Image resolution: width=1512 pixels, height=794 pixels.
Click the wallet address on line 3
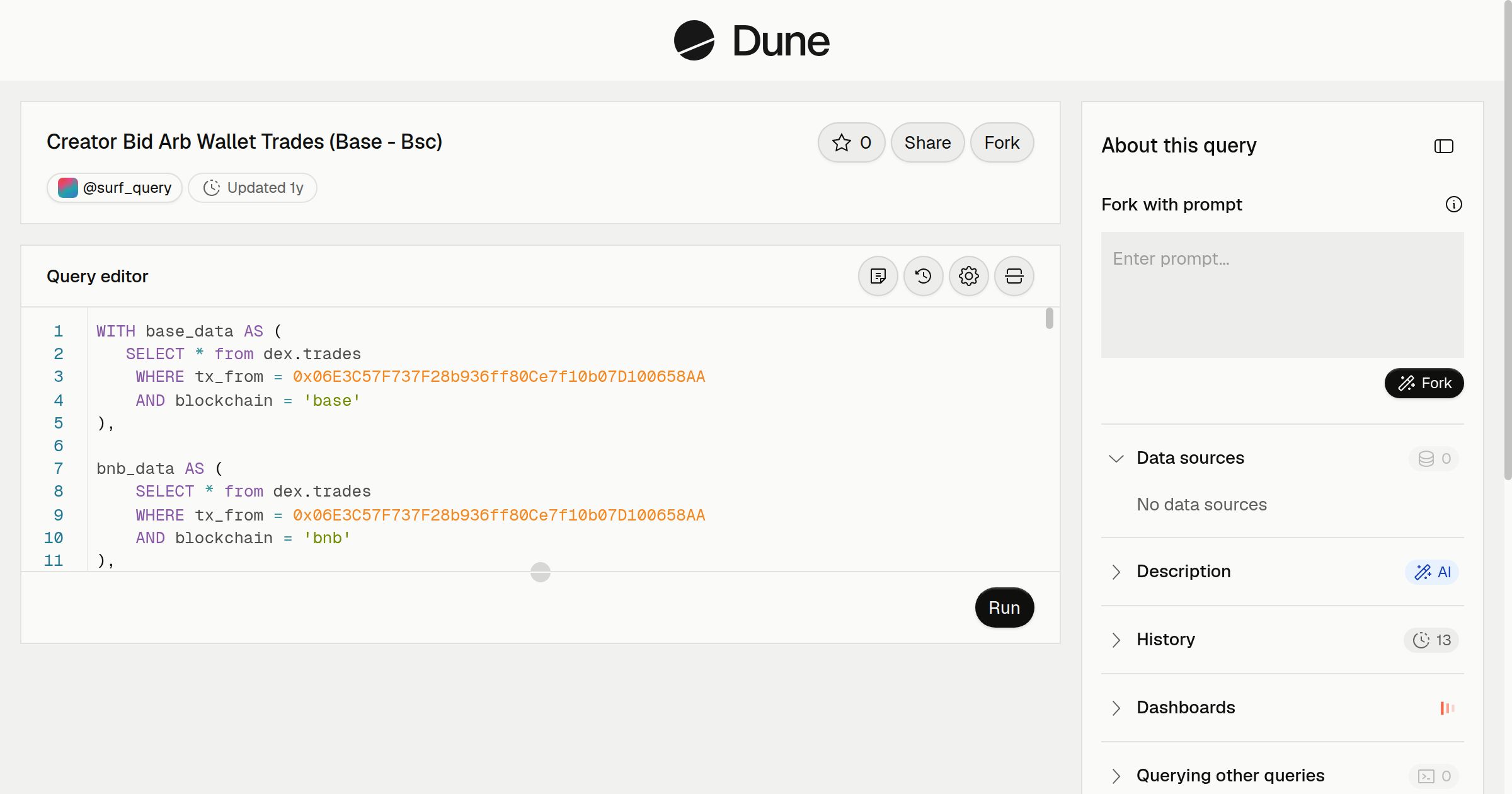pos(499,377)
